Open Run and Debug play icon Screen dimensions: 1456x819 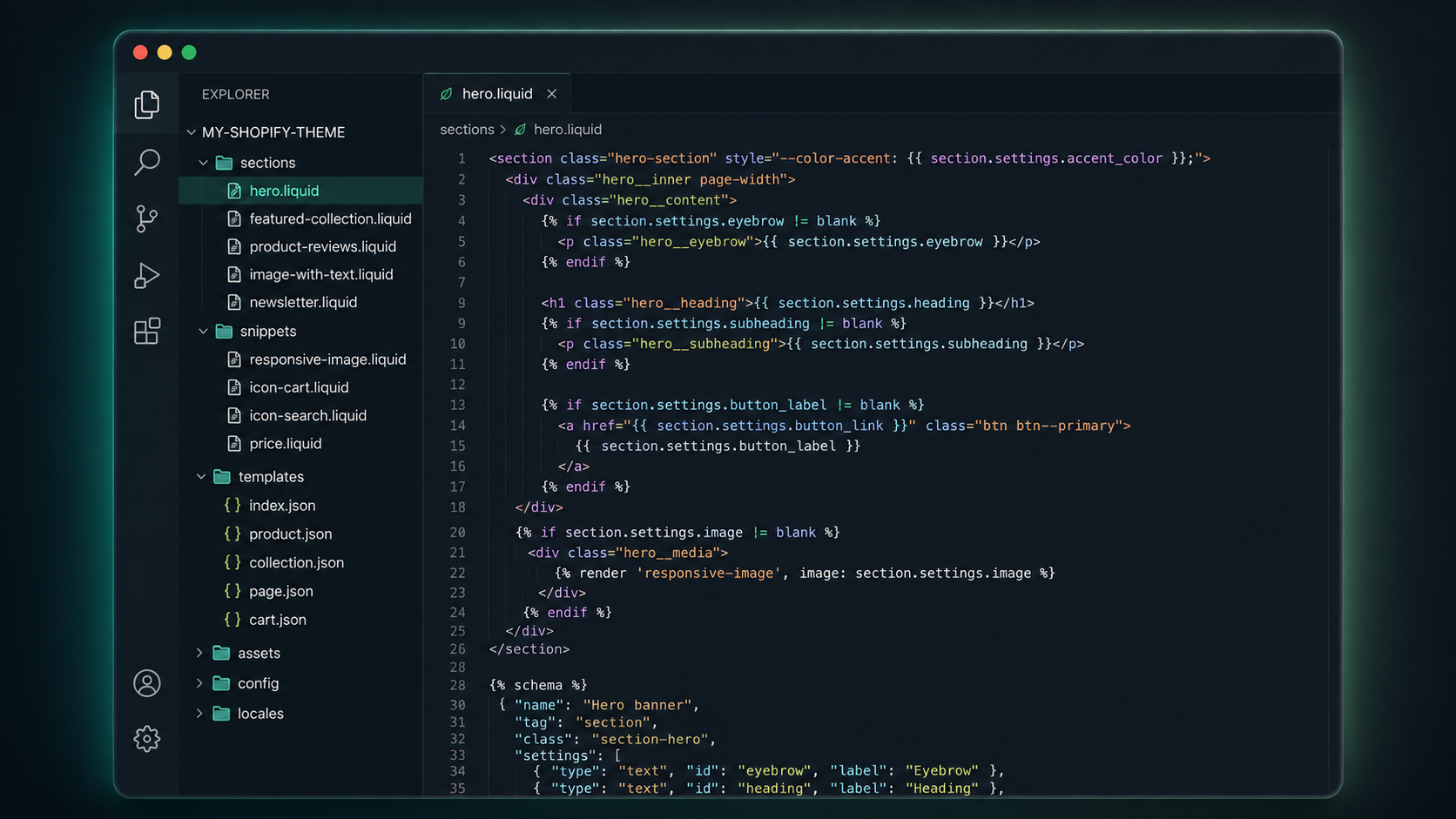[146, 275]
